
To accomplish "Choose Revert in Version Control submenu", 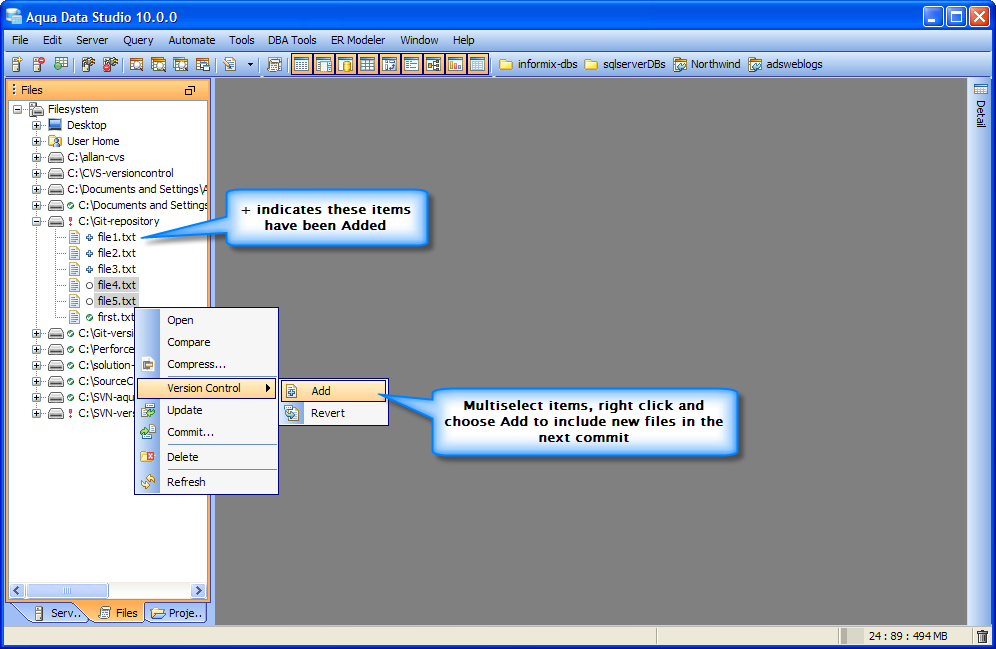I will point(333,413).
